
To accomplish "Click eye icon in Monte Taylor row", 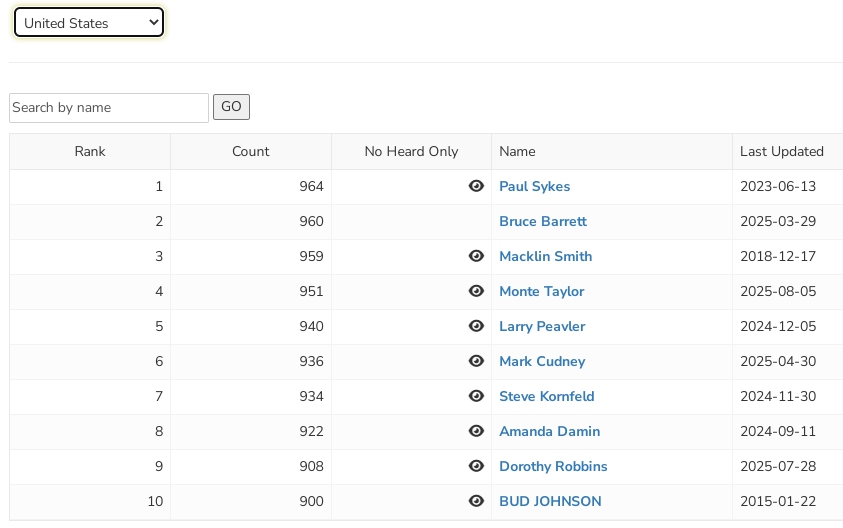I will pos(476,291).
